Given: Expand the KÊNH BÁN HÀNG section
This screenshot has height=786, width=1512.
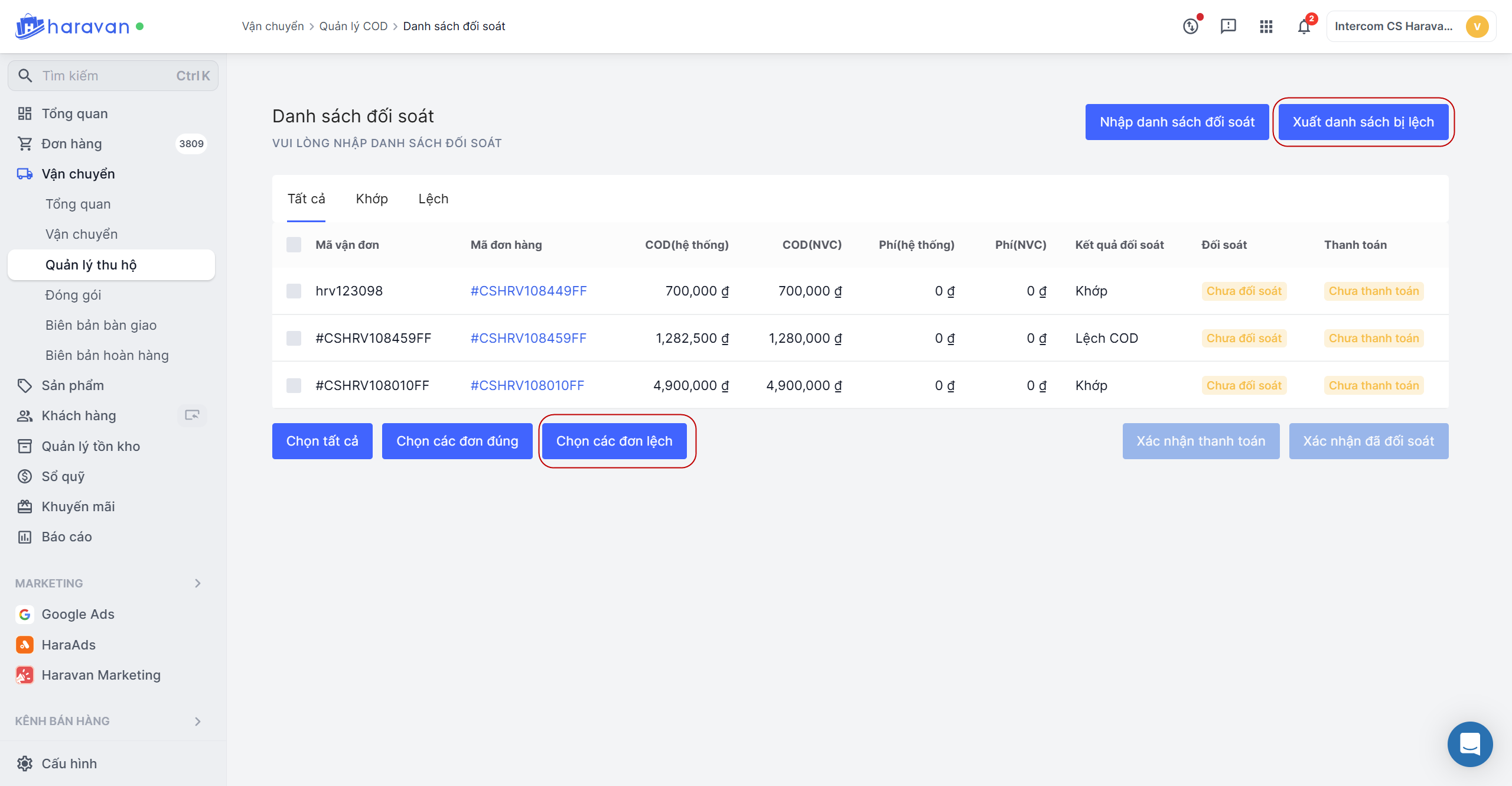Looking at the screenshot, I should (x=198, y=721).
